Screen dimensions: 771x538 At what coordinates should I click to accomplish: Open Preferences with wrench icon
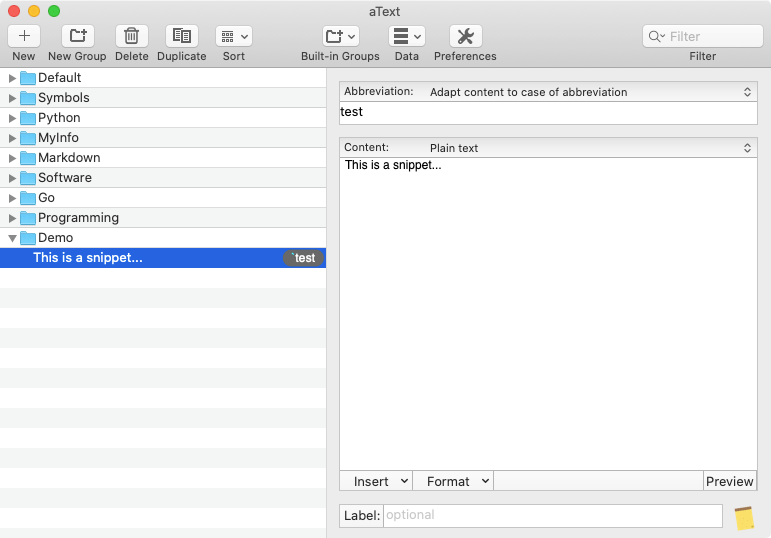(x=465, y=36)
